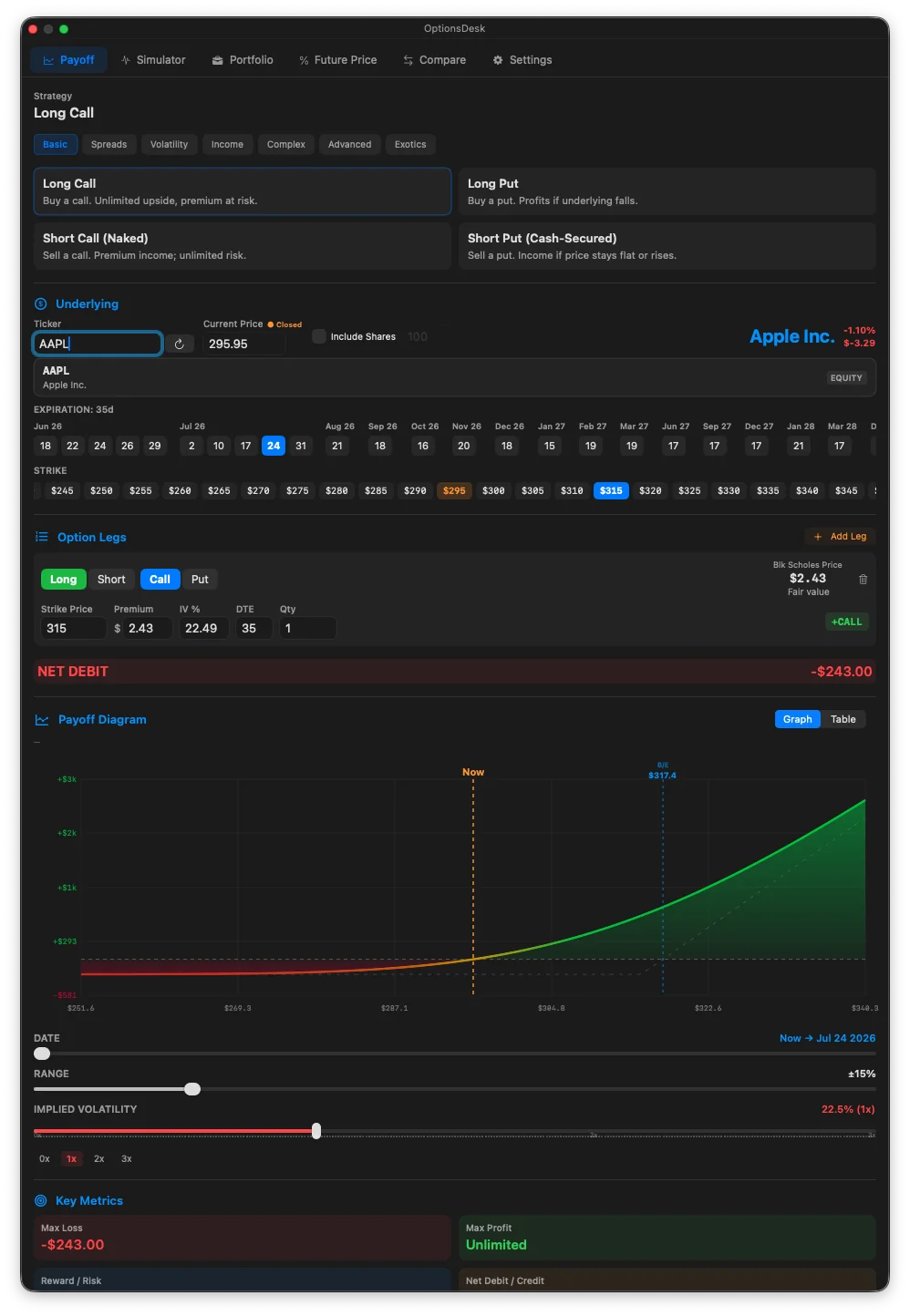
Task: Choose the Short Call (Naked) strategy card
Action: [243, 246]
